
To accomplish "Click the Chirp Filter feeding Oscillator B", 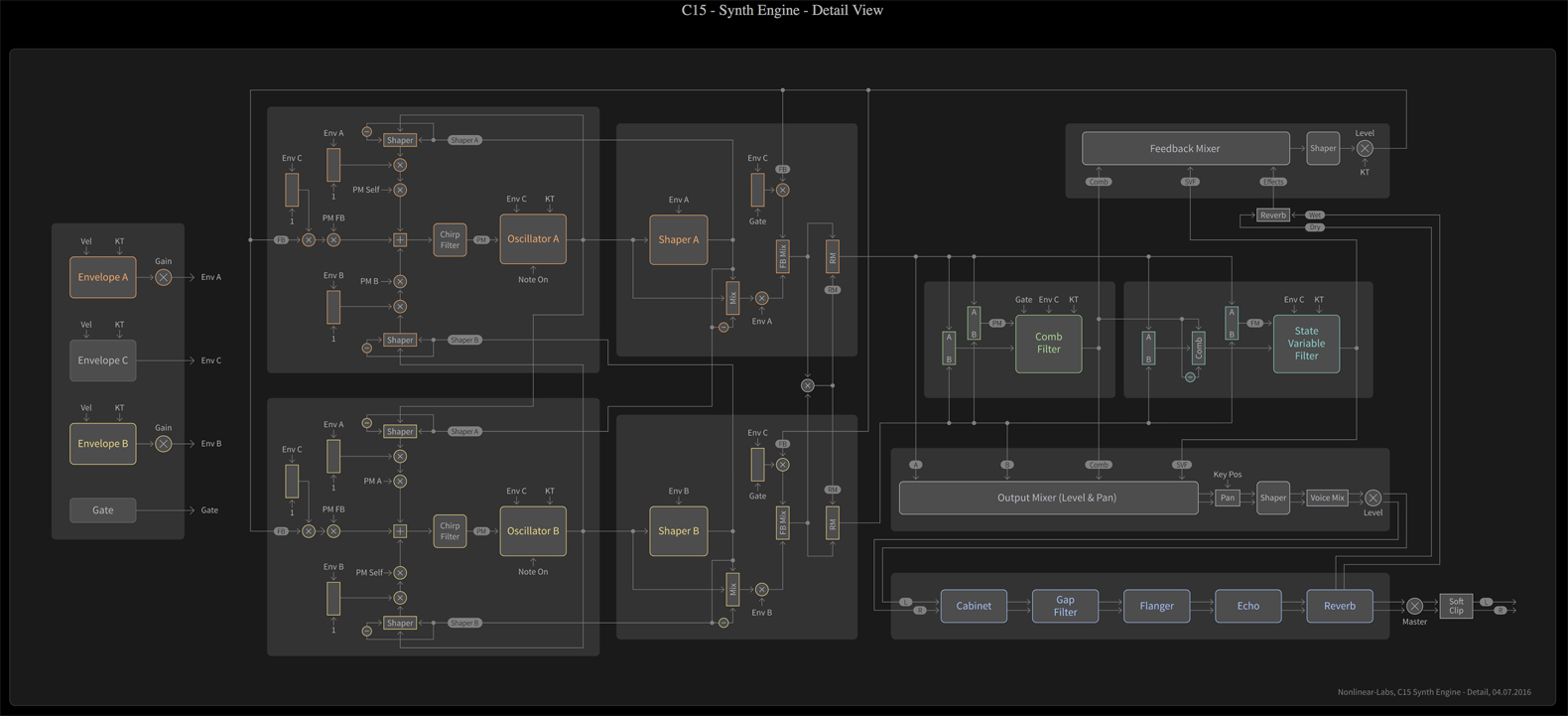I will pos(450,531).
